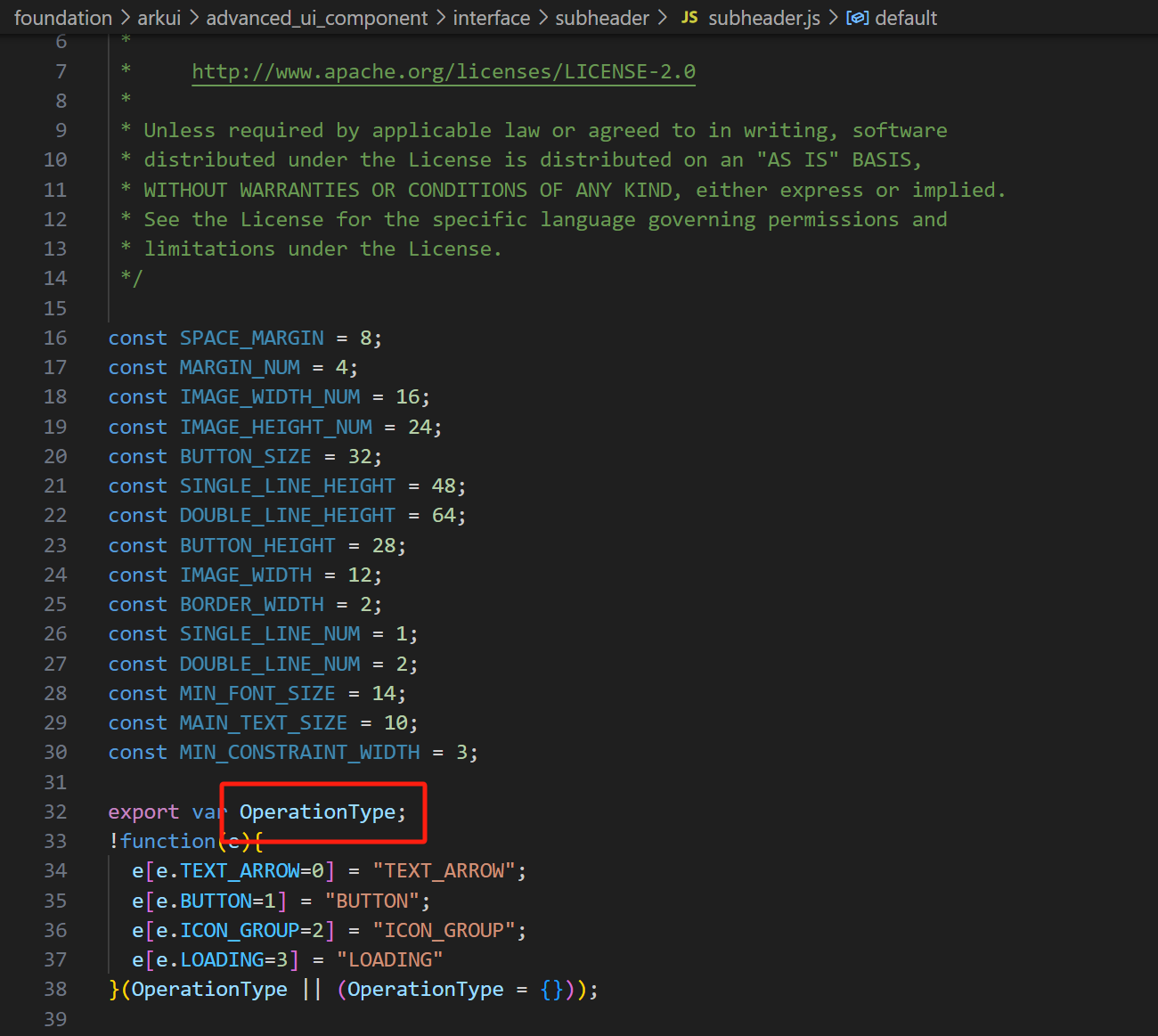Click 'e.ICON_GROUP=2' on line 36

(x=240, y=930)
